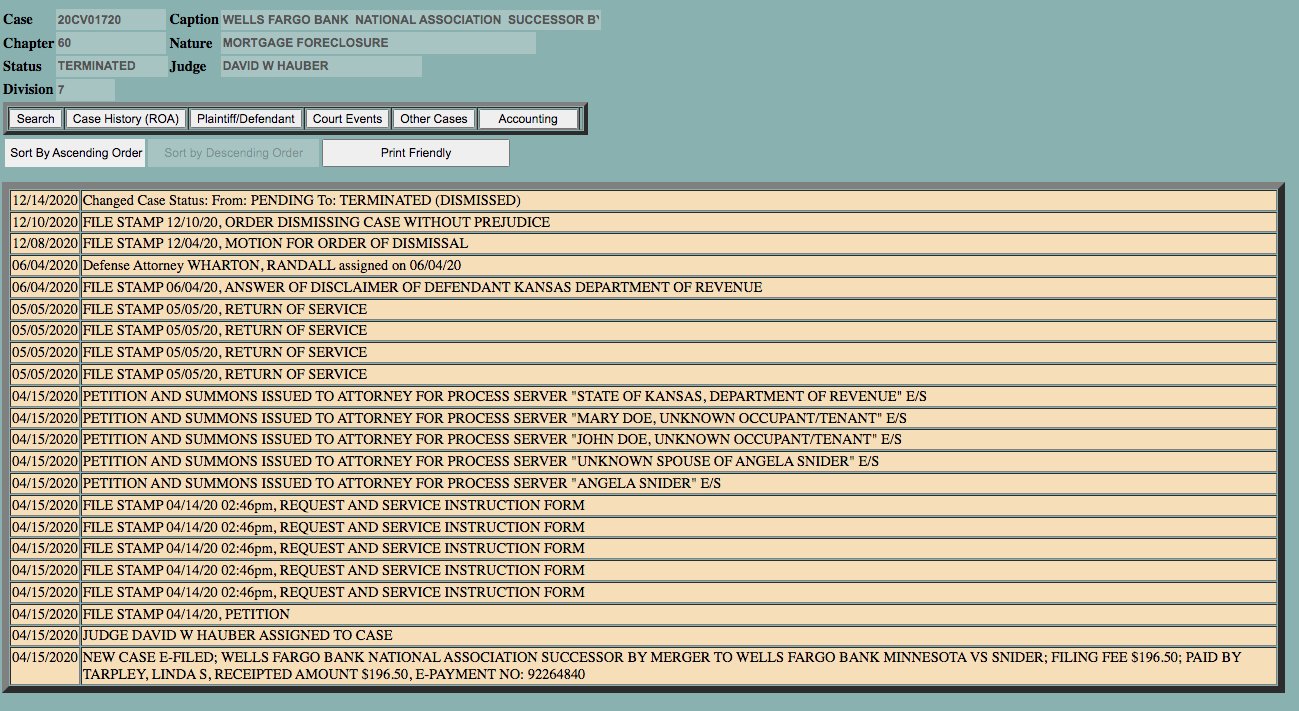Viewport: 1299px width, 711px height.
Task: Click the New Case E-Filed entry
Action: click(x=679, y=666)
